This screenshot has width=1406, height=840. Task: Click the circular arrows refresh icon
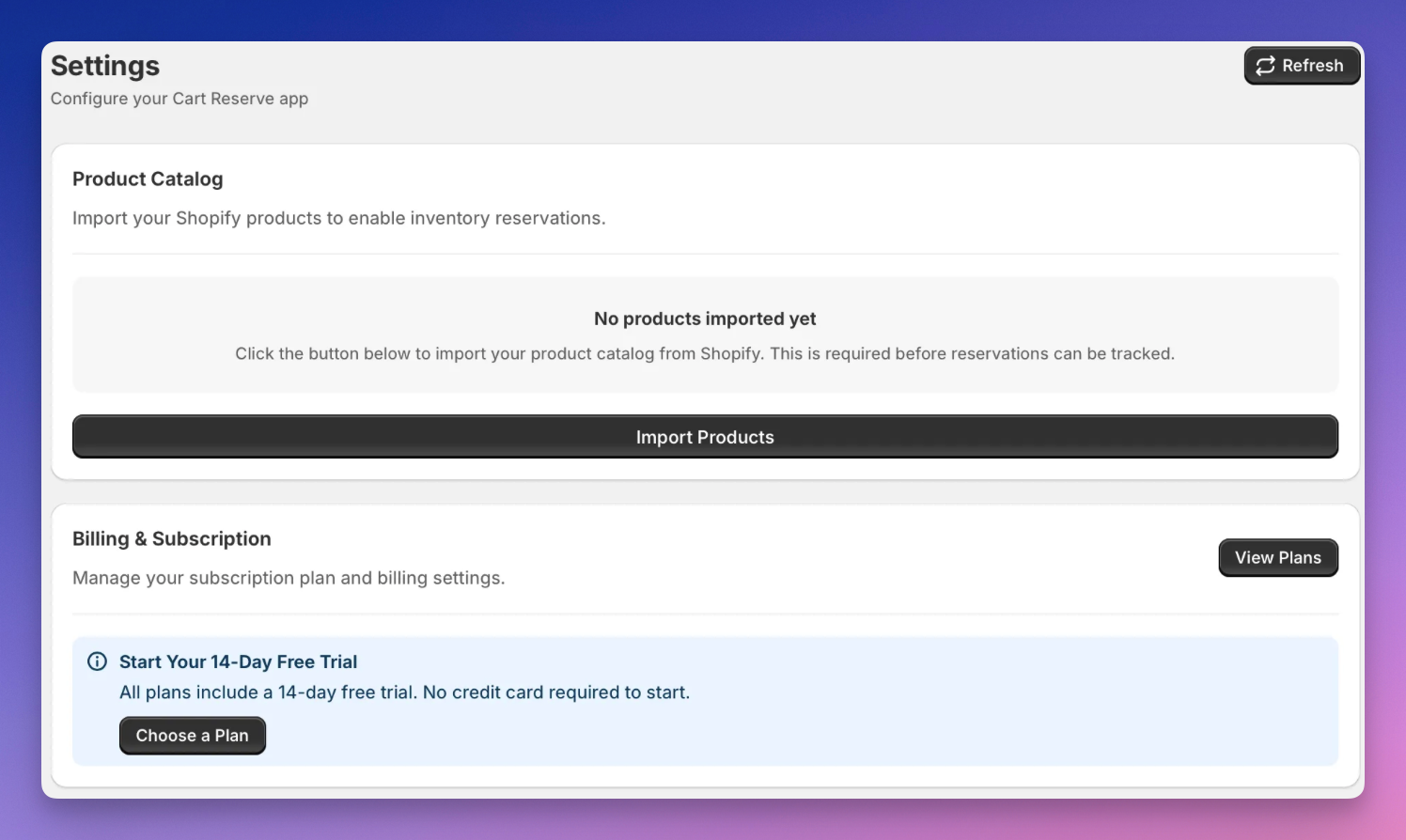point(1265,66)
